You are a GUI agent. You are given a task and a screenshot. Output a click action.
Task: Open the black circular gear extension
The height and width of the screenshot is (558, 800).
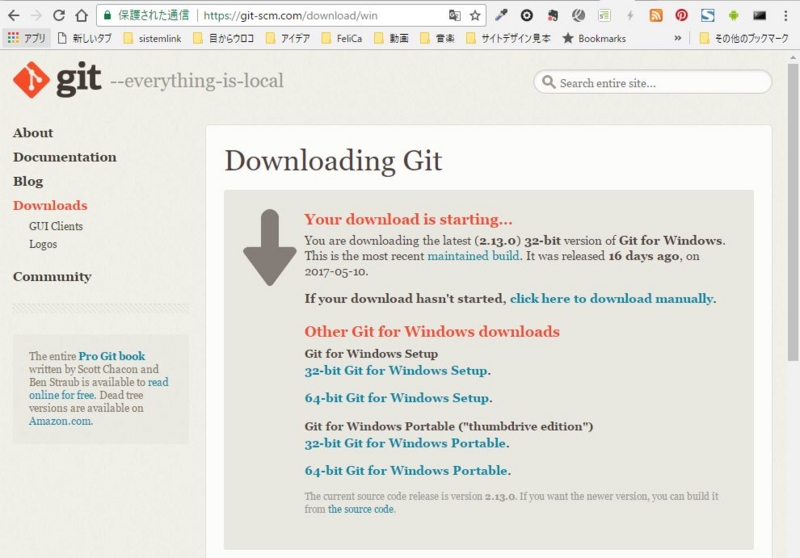[x=527, y=15]
